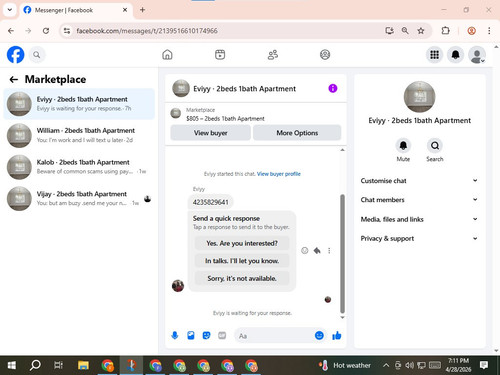
Task: Open the Kalob 2beds 1bath conversation
Action: click(79, 167)
